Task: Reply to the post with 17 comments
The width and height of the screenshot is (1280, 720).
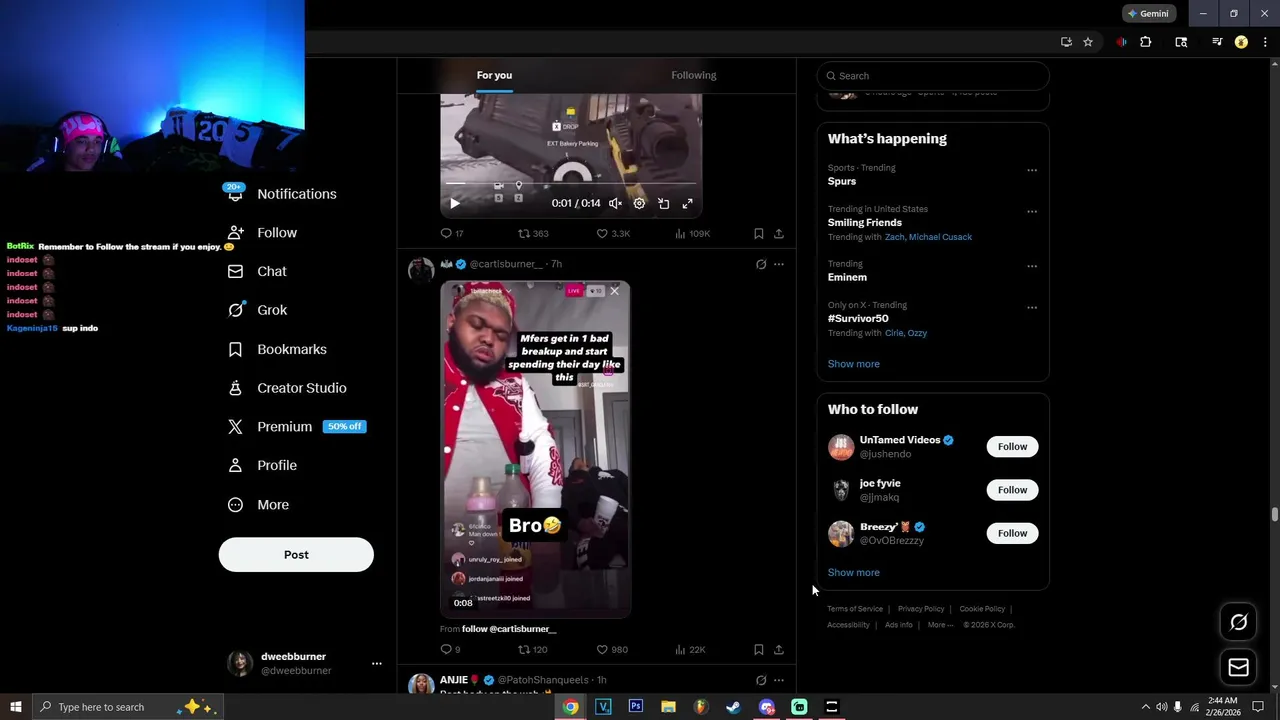Action: tap(452, 233)
